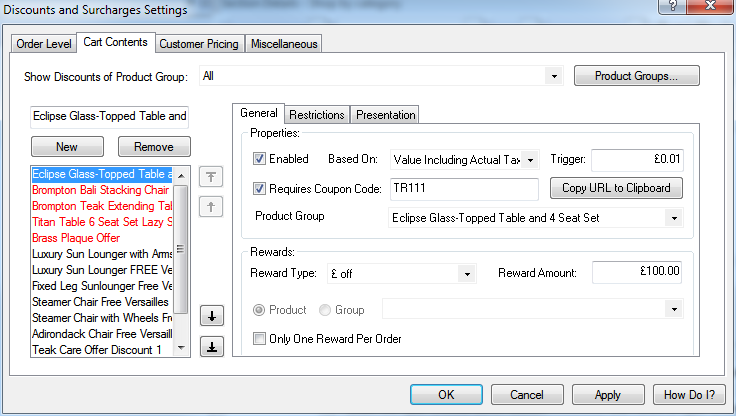The width and height of the screenshot is (736, 416).
Task: Toggle the Enabled checkbox
Action: tap(259, 159)
